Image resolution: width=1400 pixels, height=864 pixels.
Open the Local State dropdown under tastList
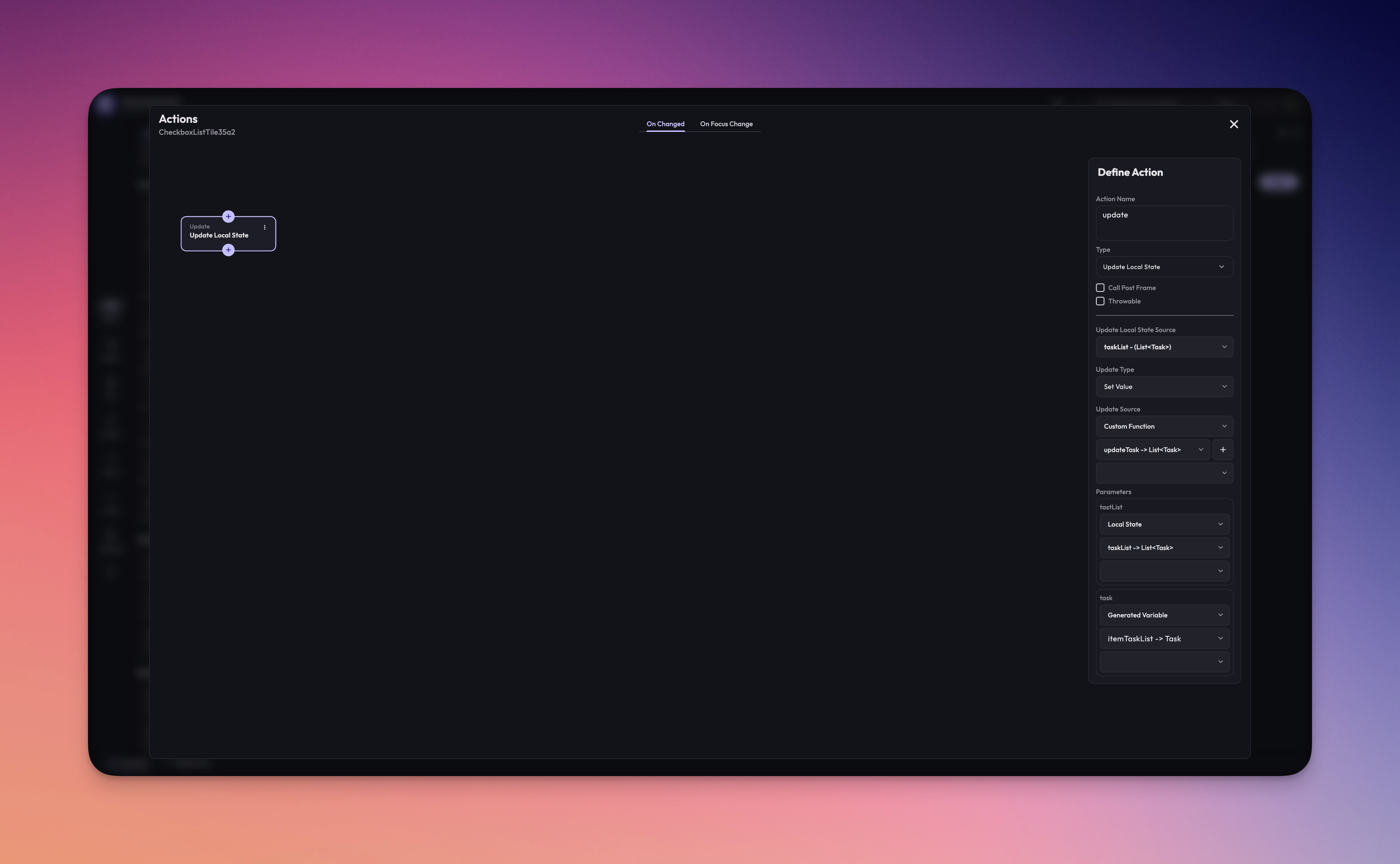pos(1164,524)
